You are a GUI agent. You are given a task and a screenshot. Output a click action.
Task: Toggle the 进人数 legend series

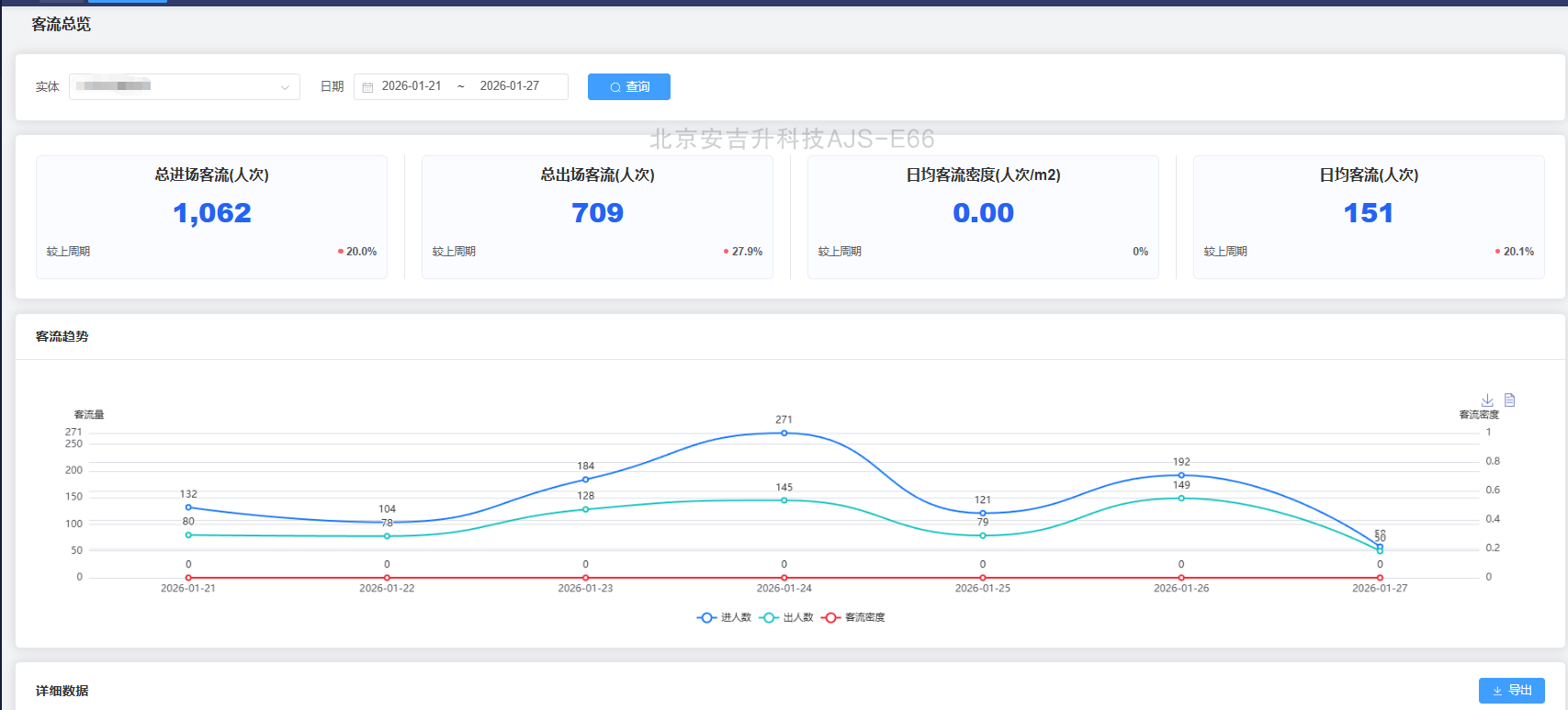[x=724, y=617]
